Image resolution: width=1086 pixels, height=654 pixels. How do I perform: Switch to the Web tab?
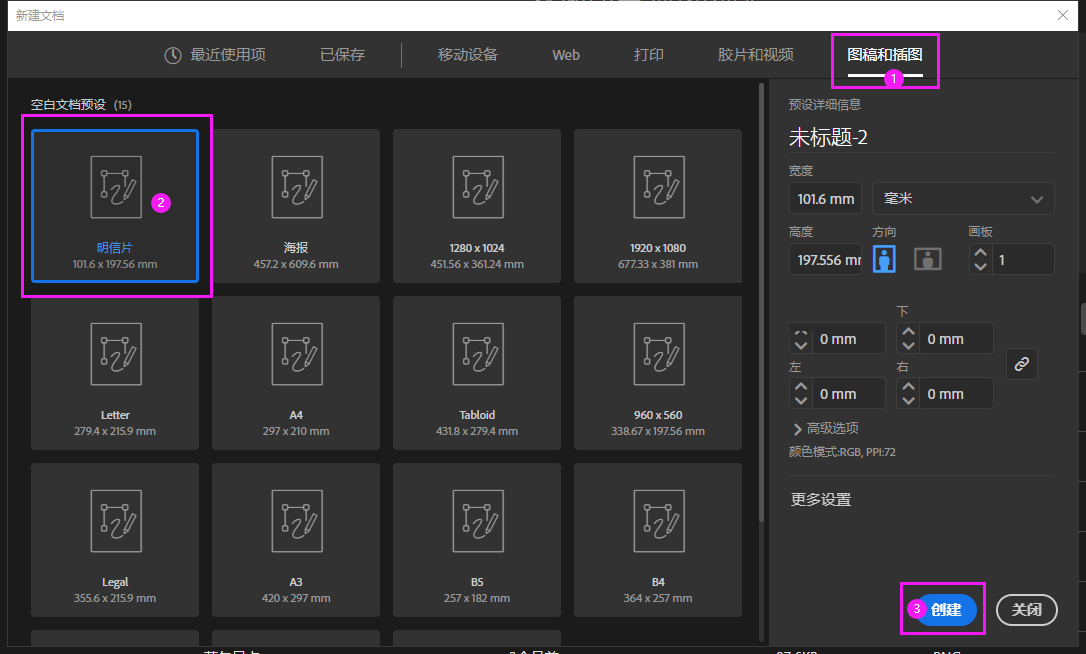[565, 56]
